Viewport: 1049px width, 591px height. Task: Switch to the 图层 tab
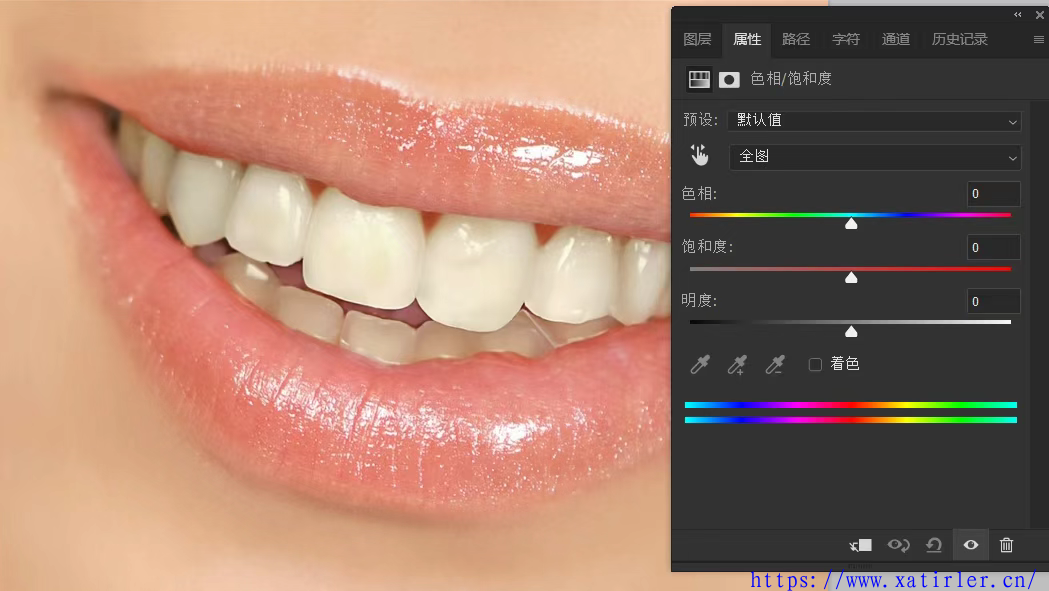(x=697, y=40)
